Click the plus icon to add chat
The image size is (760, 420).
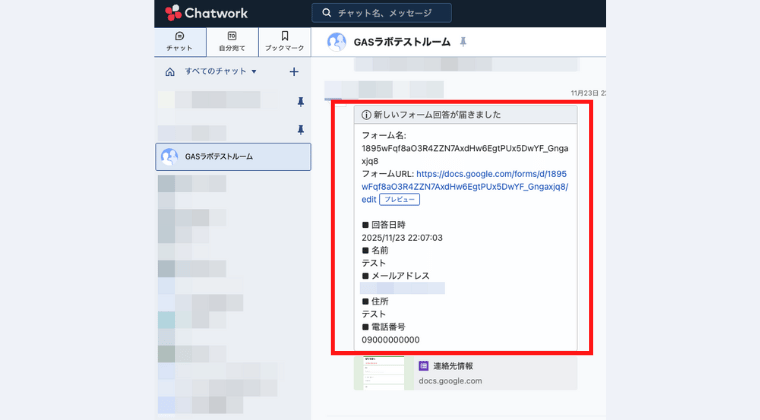click(x=294, y=72)
